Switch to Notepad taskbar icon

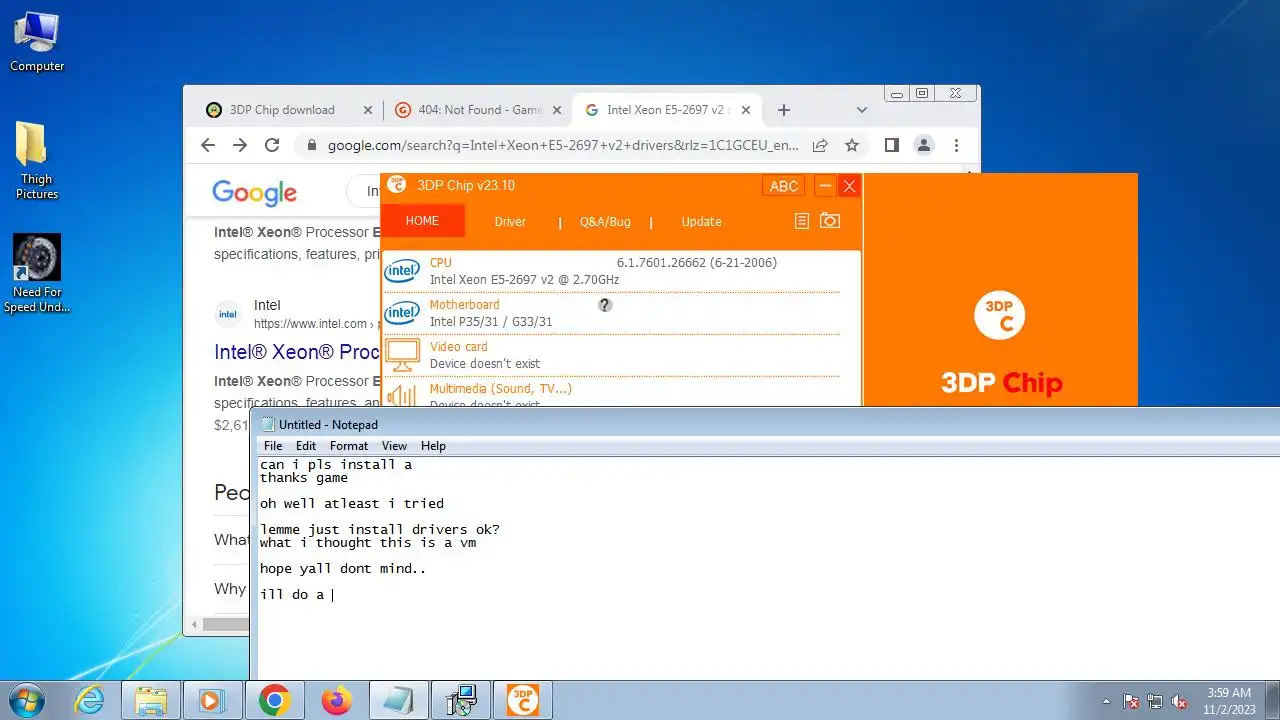click(399, 700)
